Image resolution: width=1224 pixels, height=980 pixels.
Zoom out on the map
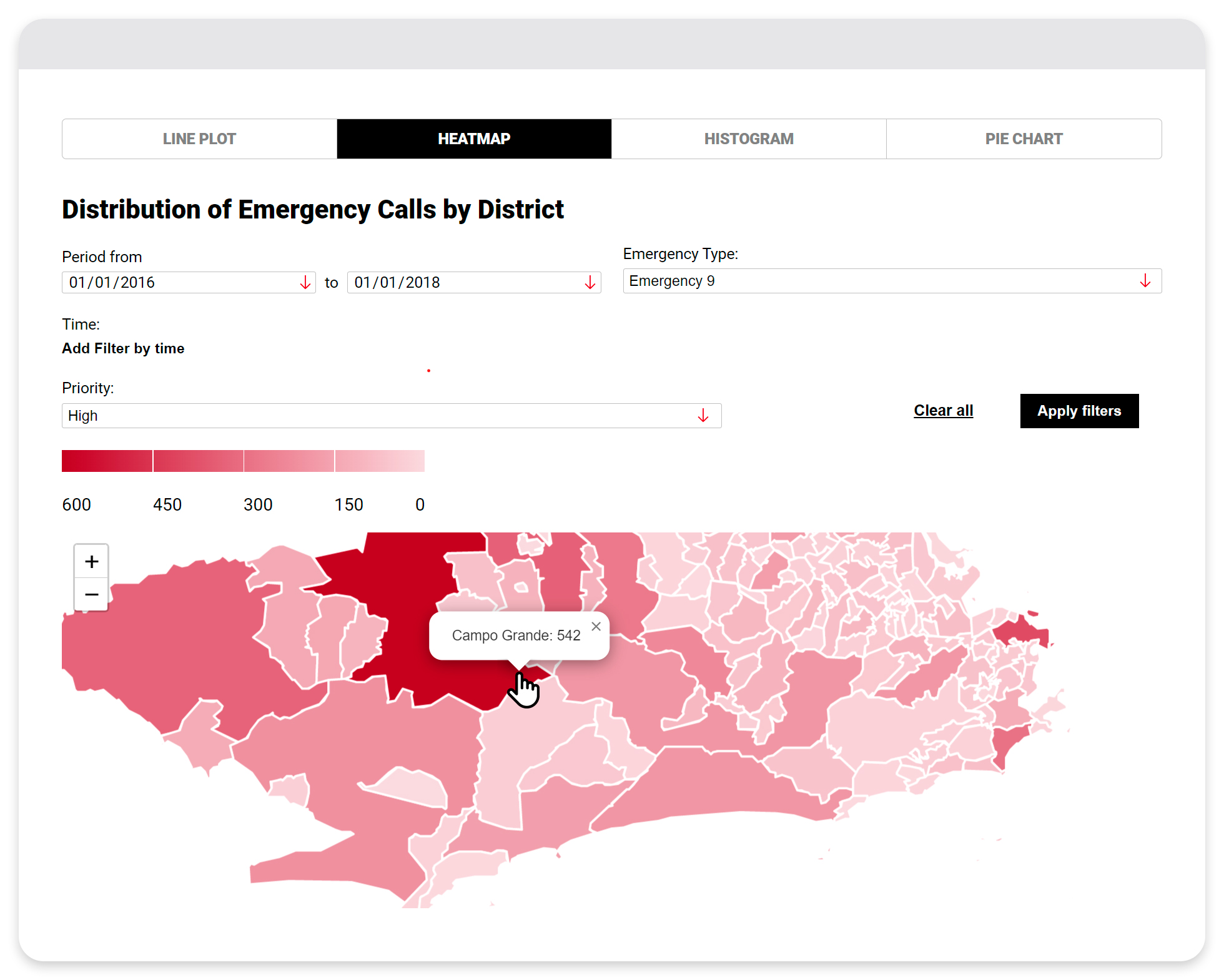pos(92,594)
